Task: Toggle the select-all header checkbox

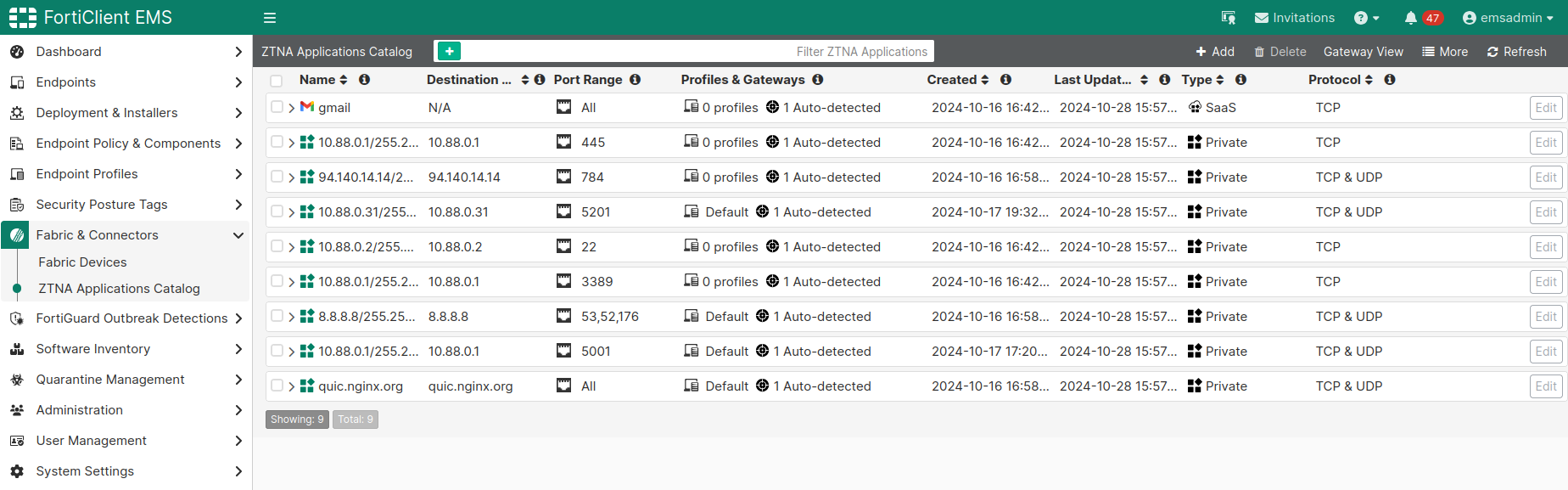Action: [x=277, y=81]
